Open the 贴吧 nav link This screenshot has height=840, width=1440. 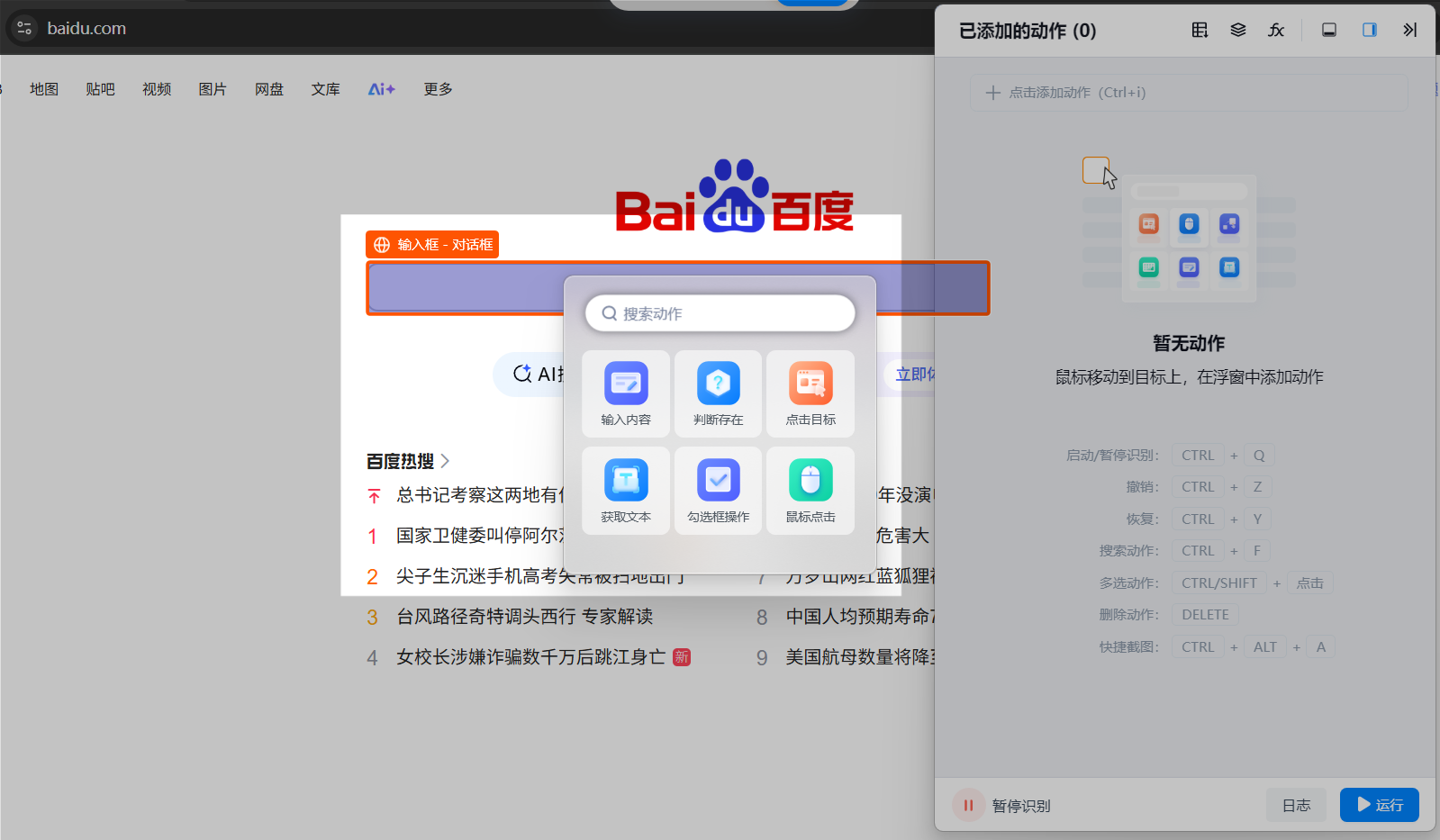[x=100, y=89]
